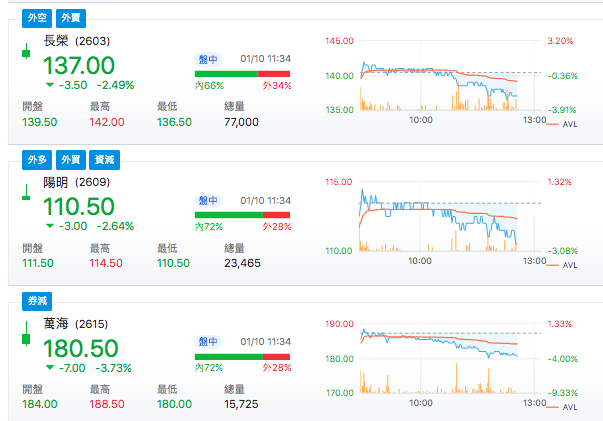Click the 券減 tag above 萬海

click(x=37, y=301)
